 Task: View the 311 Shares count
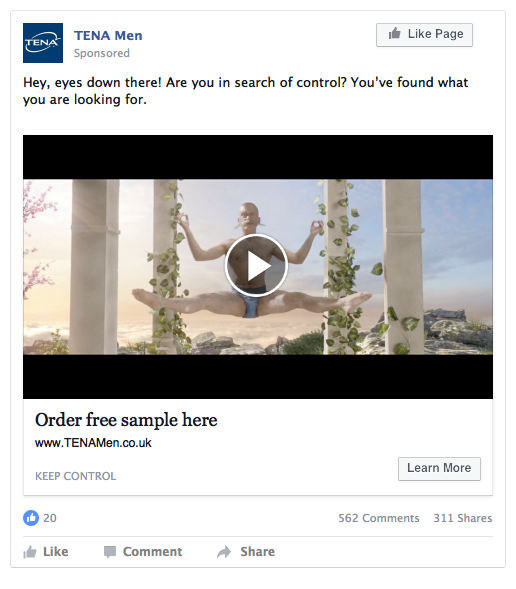[463, 518]
